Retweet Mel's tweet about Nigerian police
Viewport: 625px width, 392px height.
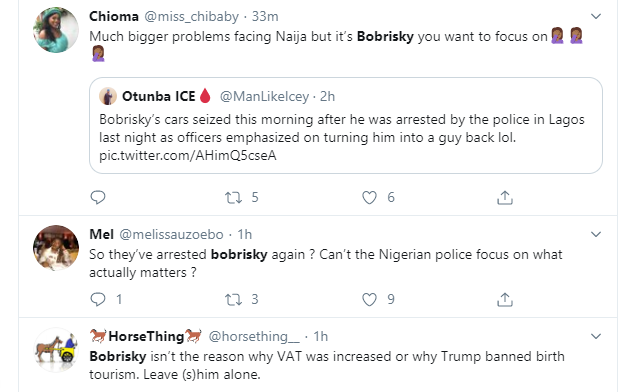point(234,299)
